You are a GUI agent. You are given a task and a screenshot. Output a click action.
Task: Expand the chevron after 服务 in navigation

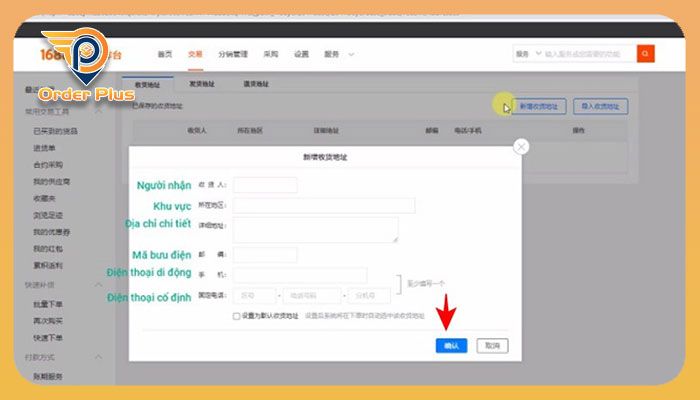(x=351, y=54)
